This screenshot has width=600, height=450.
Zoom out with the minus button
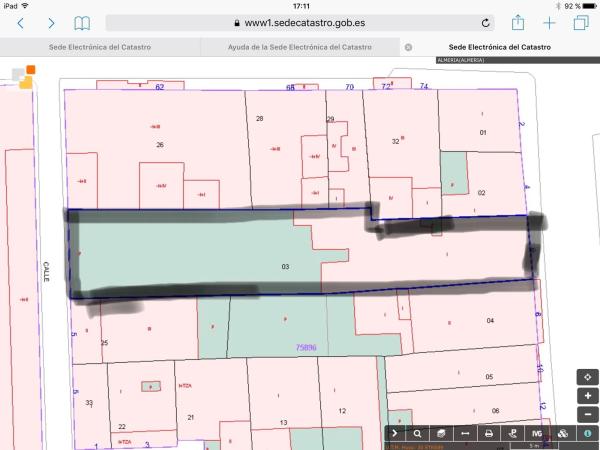(x=587, y=414)
